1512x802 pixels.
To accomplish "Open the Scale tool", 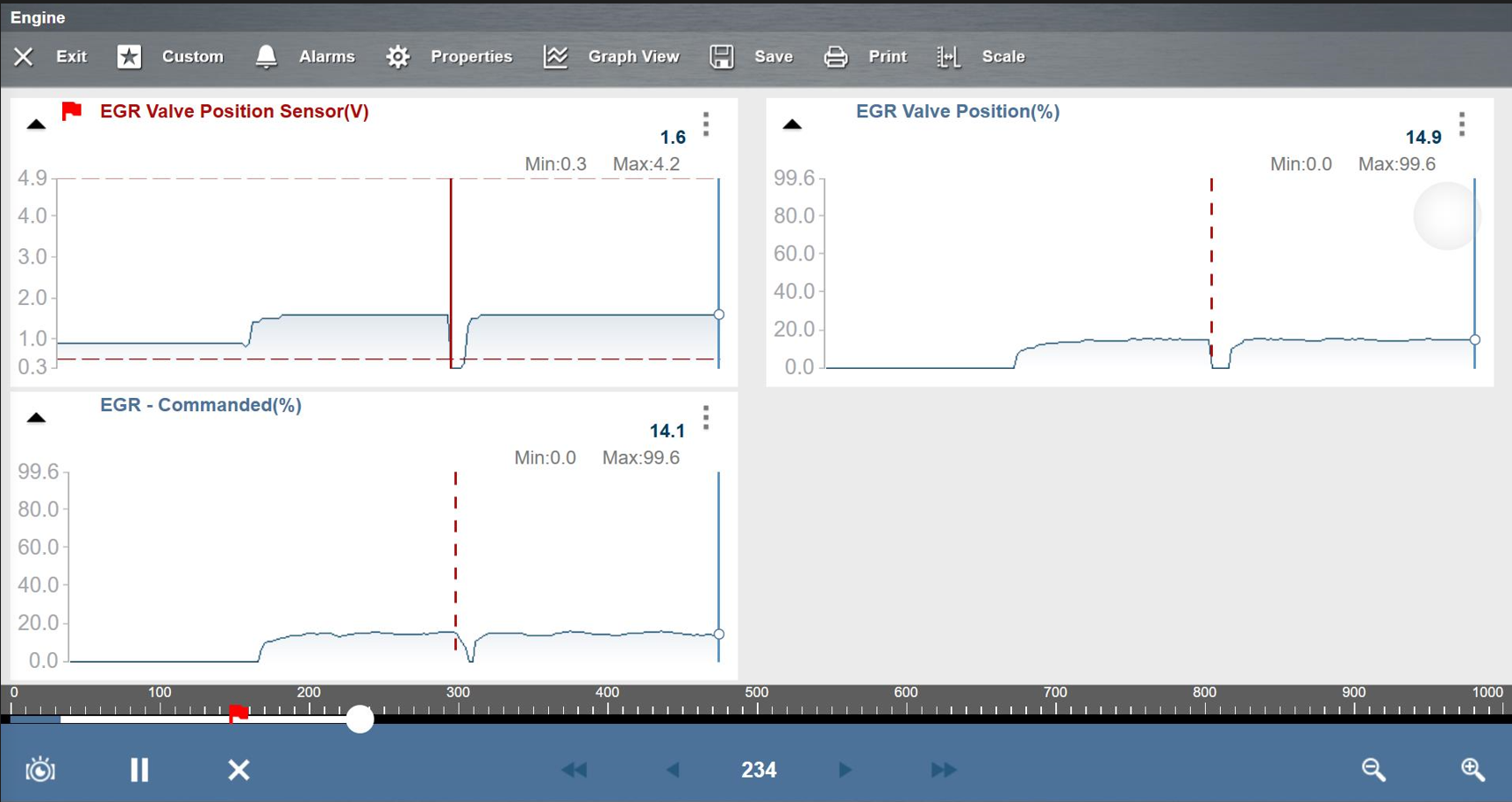I will pos(948,57).
